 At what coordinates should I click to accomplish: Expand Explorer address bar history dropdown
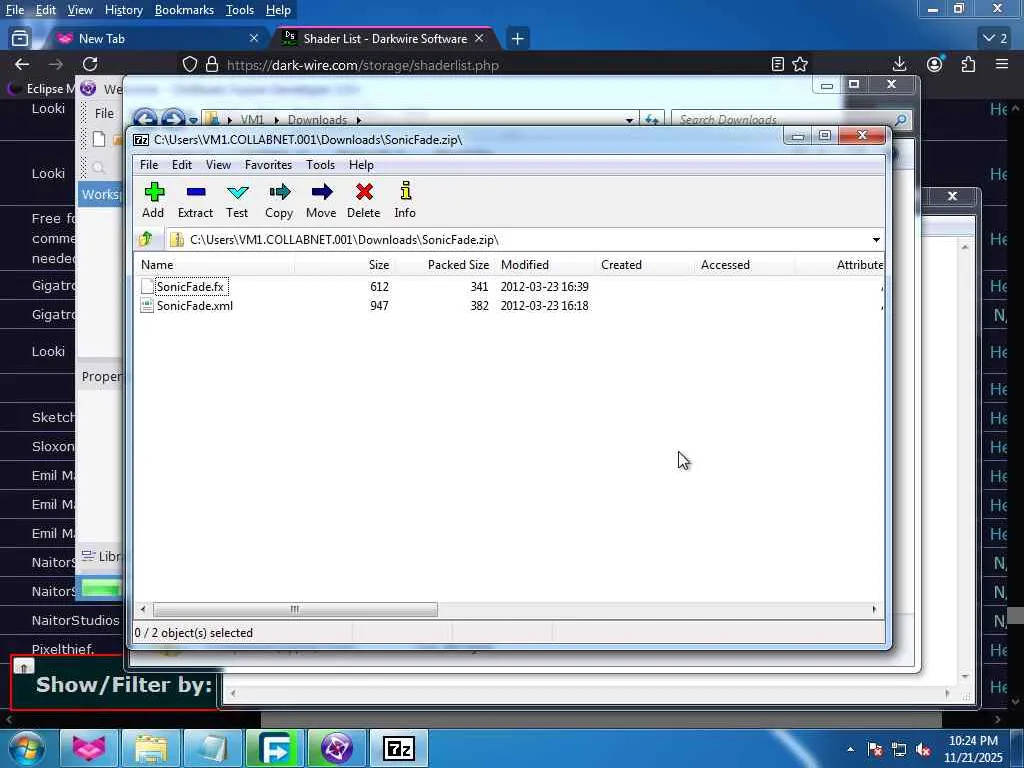pos(629,120)
